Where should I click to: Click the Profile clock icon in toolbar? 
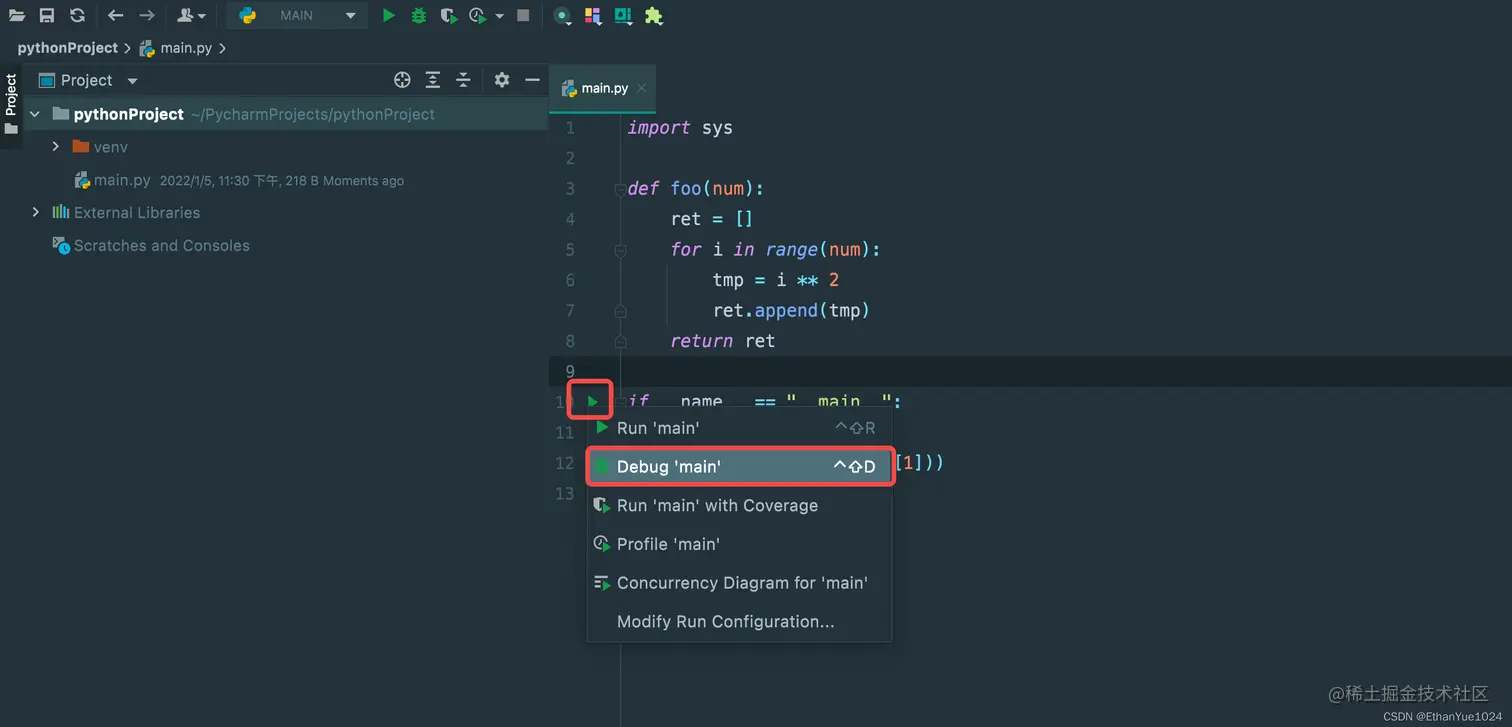(x=478, y=16)
